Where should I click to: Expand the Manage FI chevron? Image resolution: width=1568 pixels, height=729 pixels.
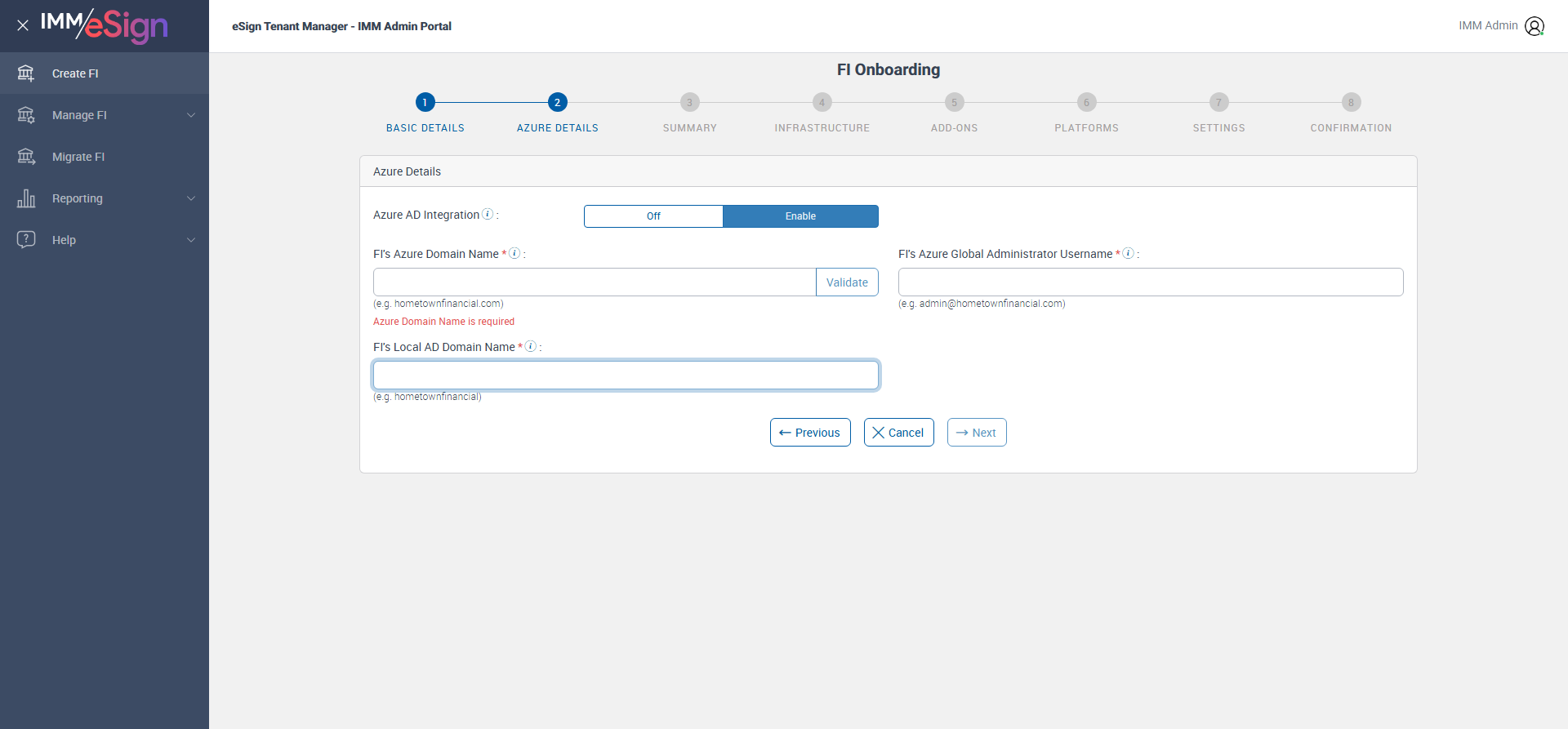click(x=191, y=115)
